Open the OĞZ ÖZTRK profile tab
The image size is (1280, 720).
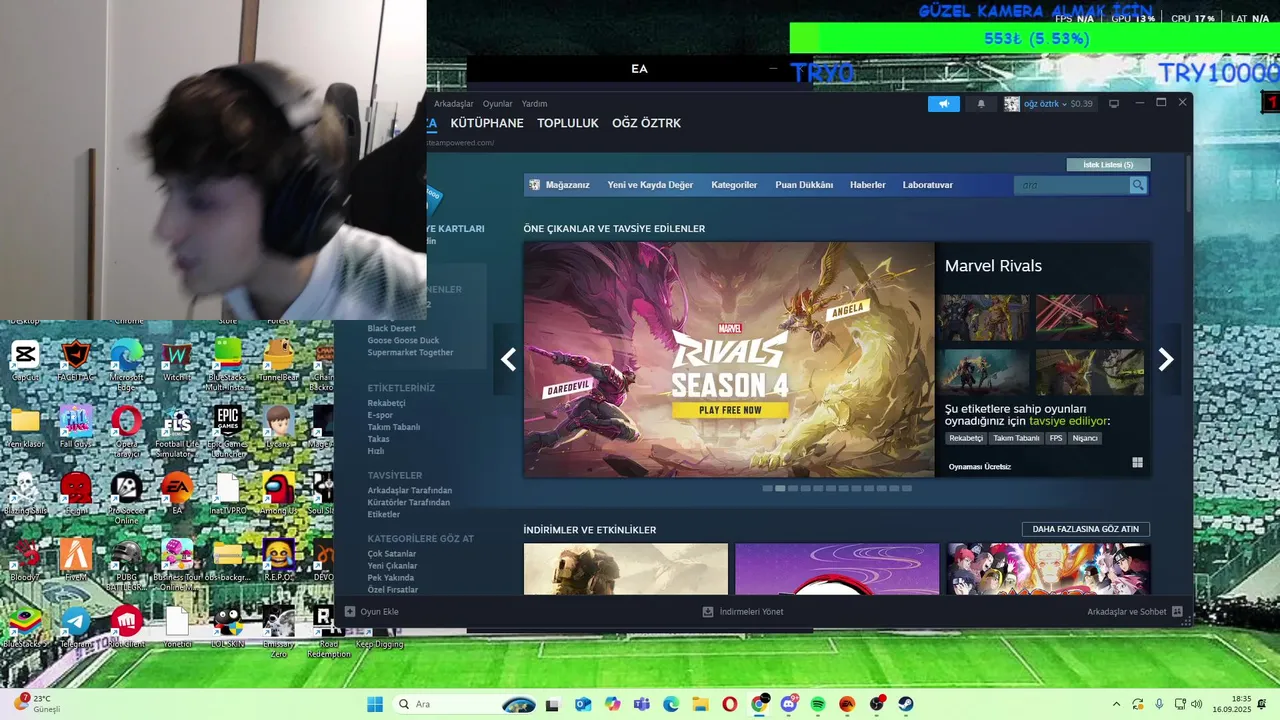[646, 123]
